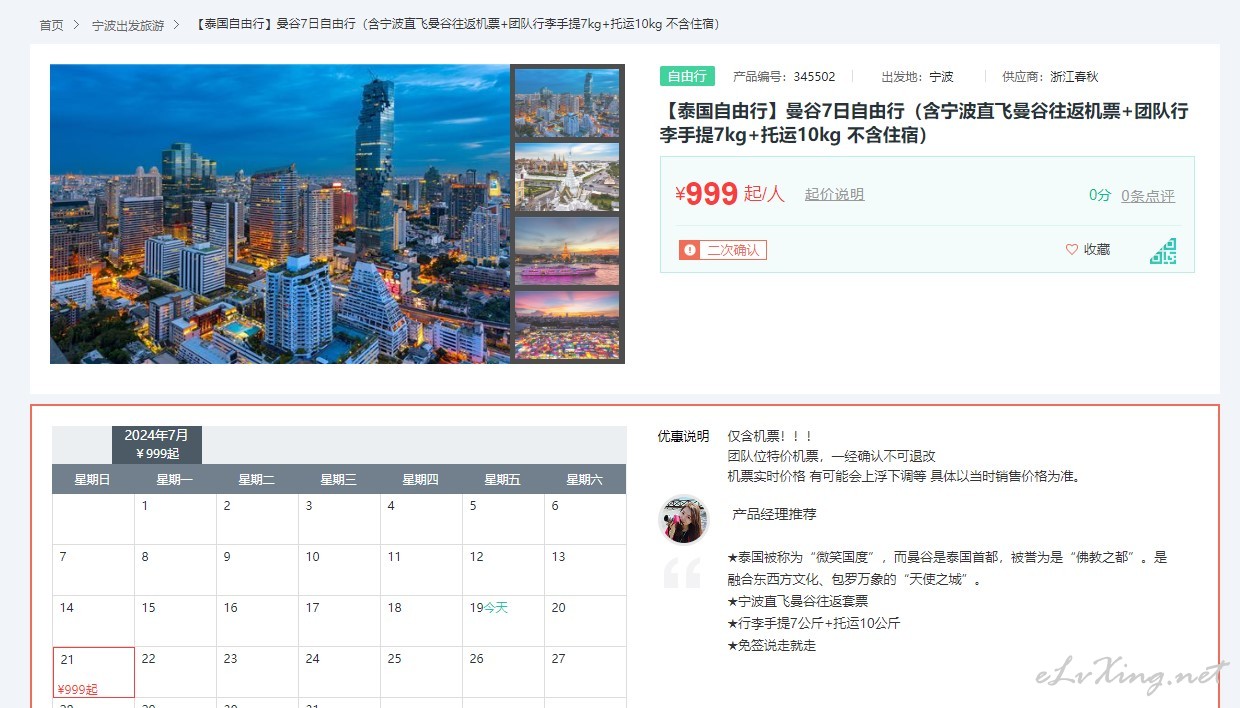This screenshot has height=708, width=1240.
Task: Select July 21 priced ¥999起
Action: click(94, 672)
